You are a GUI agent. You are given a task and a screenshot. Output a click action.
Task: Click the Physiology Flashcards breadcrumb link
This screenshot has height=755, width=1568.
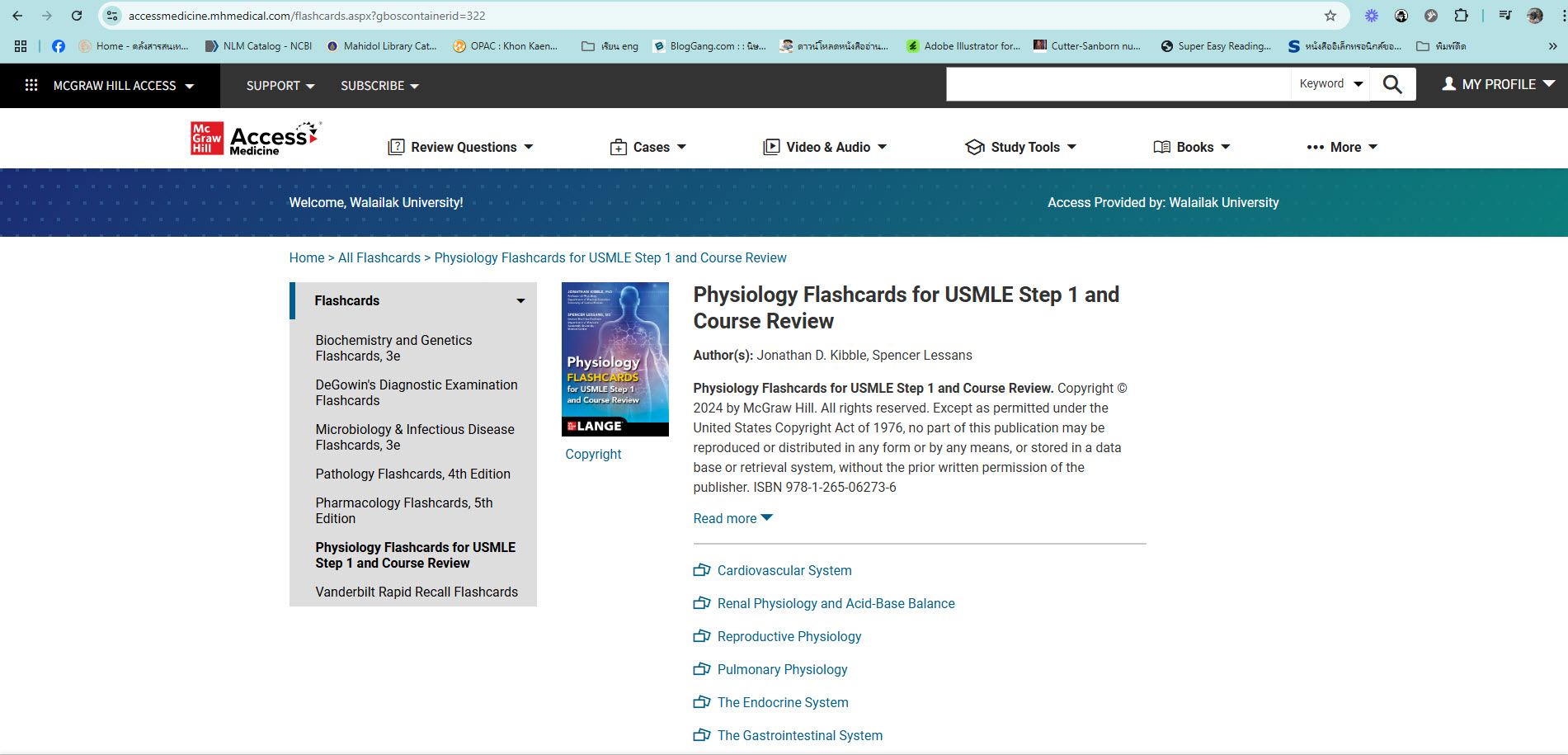pos(610,257)
